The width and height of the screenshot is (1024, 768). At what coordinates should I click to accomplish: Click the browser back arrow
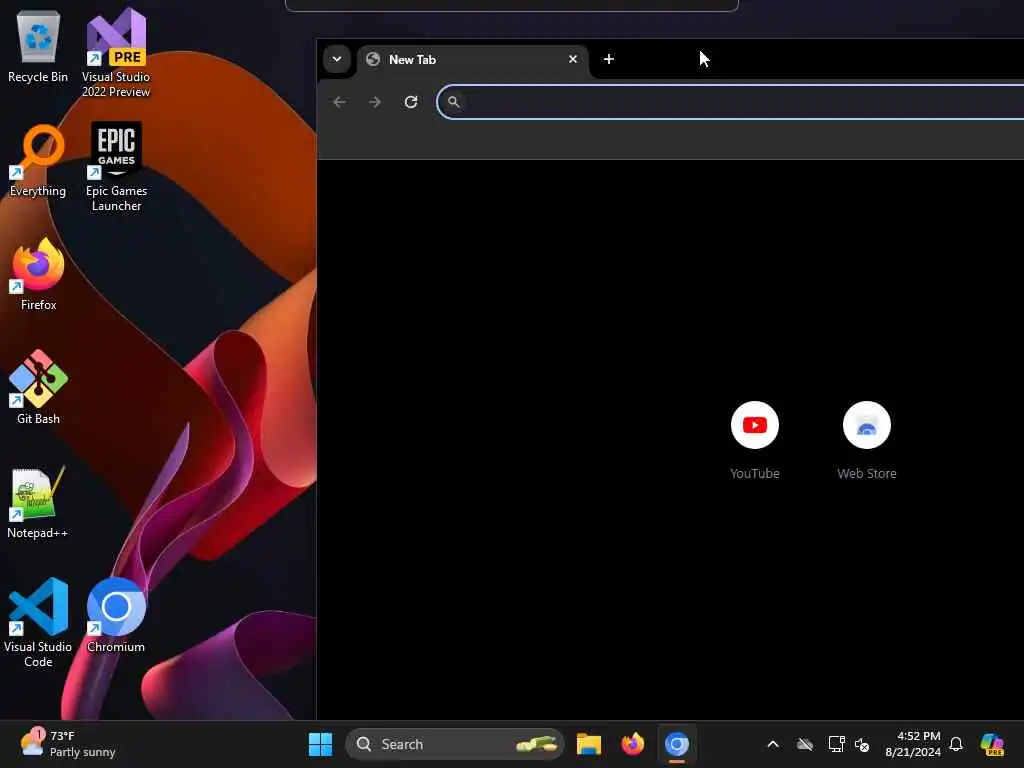(x=339, y=102)
